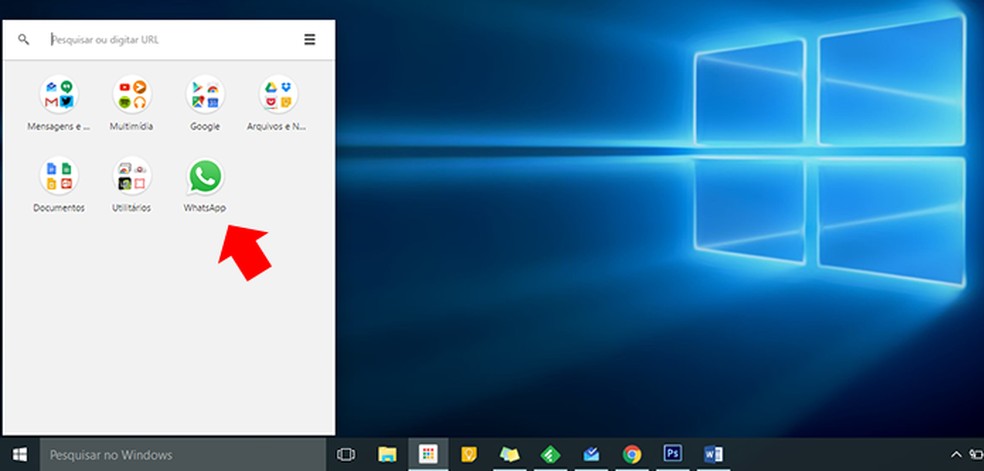
Task: Click the WhatsApp label text
Action: pos(205,208)
